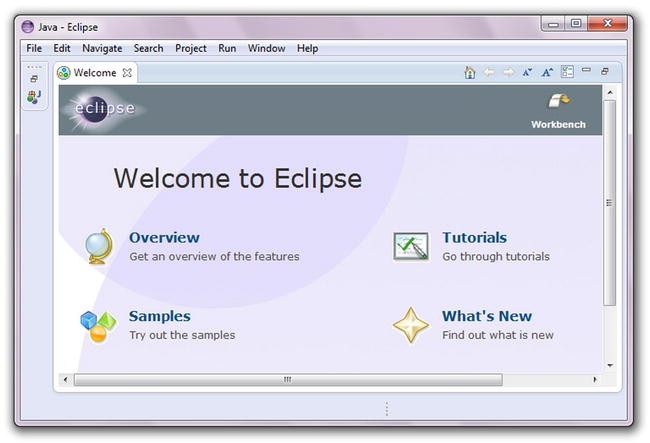Click the Eclipse icon in title bar
650x443 pixels.
28,27
